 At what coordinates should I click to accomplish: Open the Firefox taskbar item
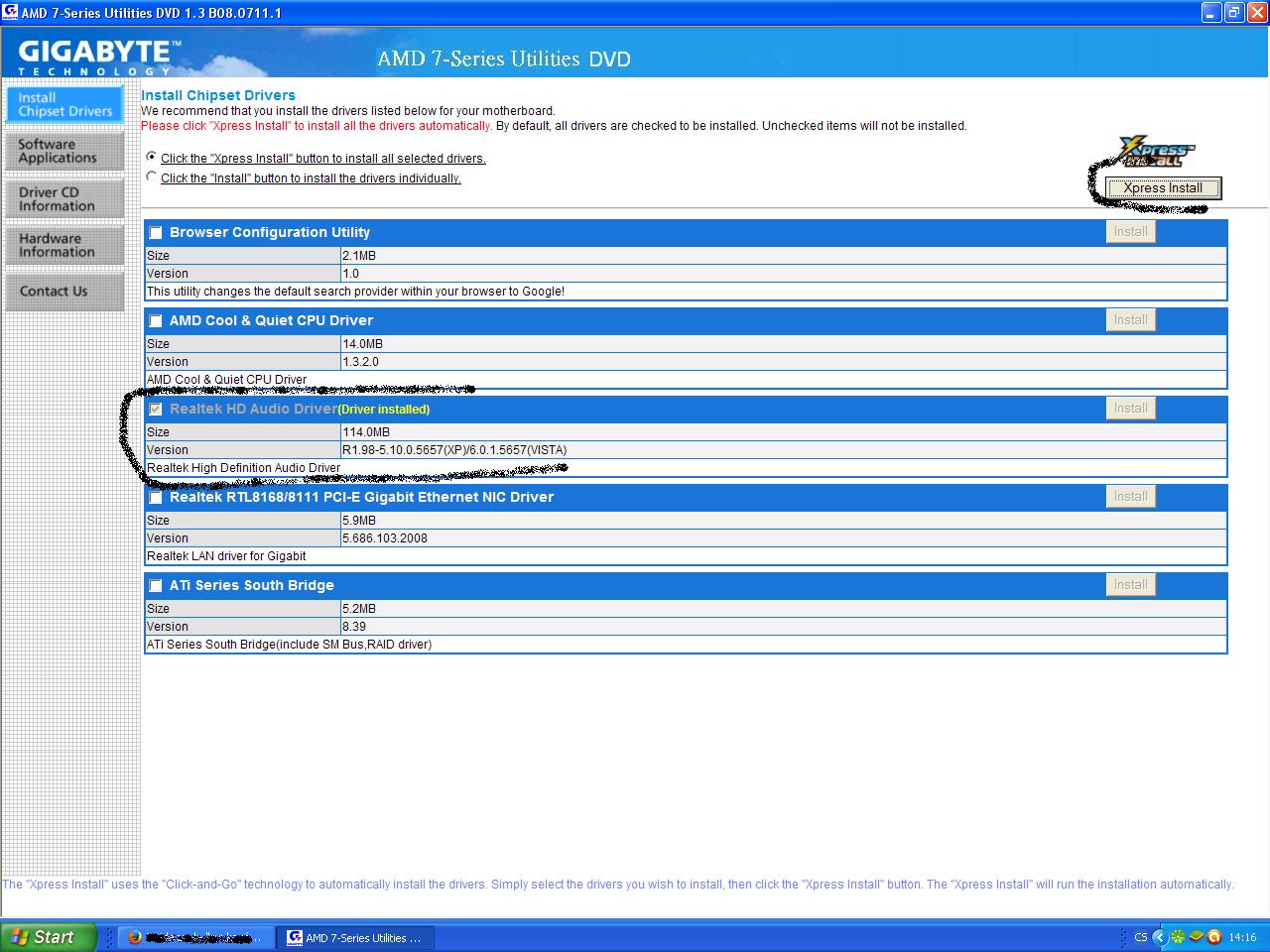tap(196, 937)
